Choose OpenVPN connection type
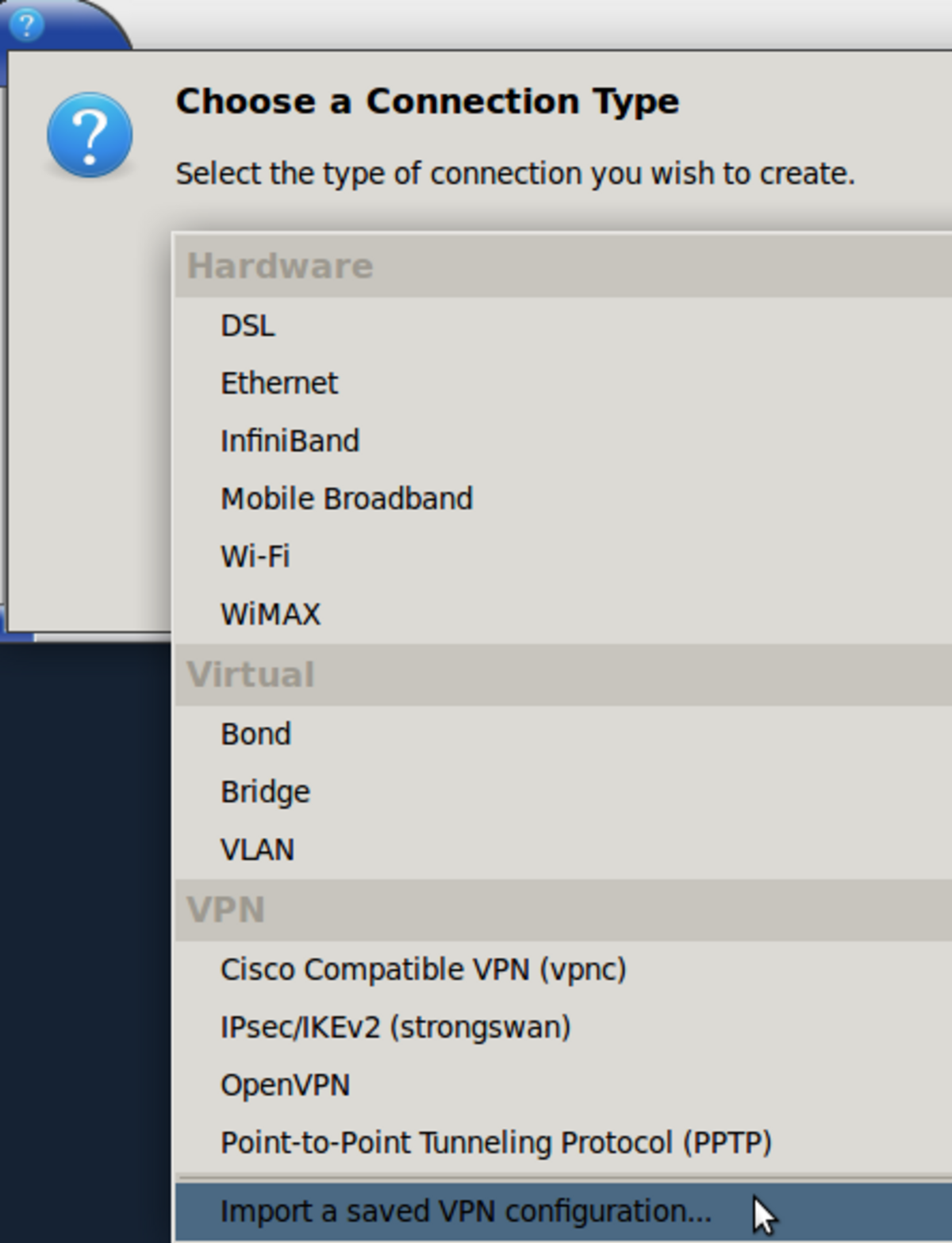 point(286,1085)
